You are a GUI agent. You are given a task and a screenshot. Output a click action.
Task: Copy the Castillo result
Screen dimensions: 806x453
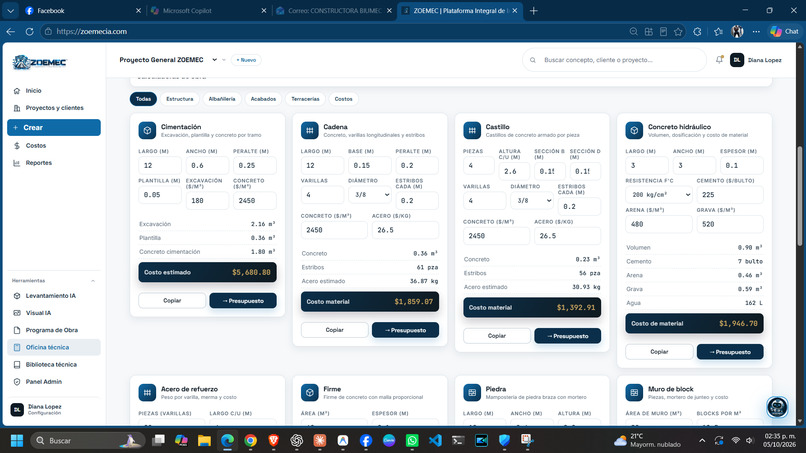(497, 336)
